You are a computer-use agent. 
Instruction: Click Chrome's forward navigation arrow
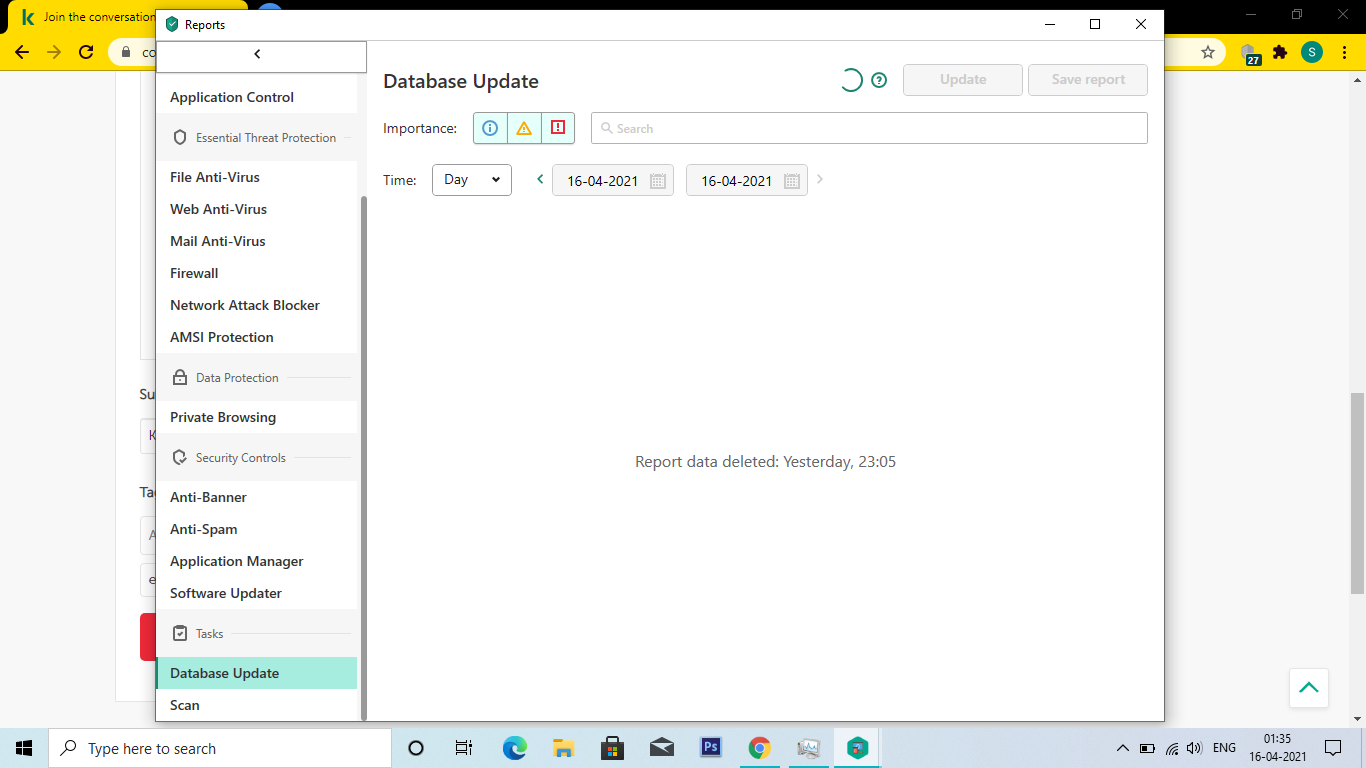click(x=54, y=52)
